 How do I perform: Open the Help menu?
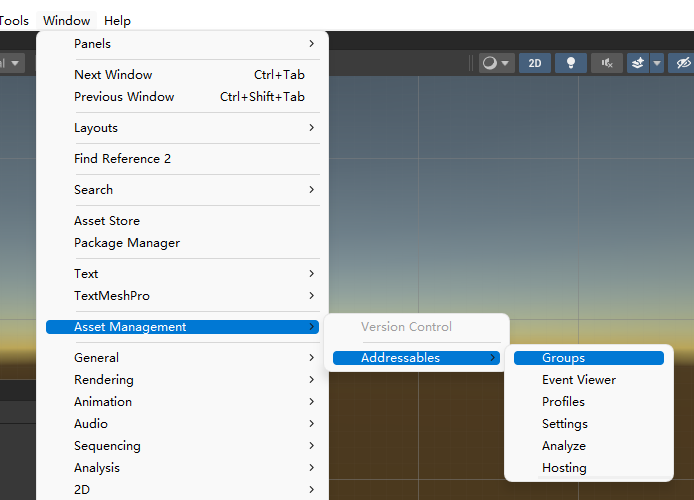click(117, 21)
